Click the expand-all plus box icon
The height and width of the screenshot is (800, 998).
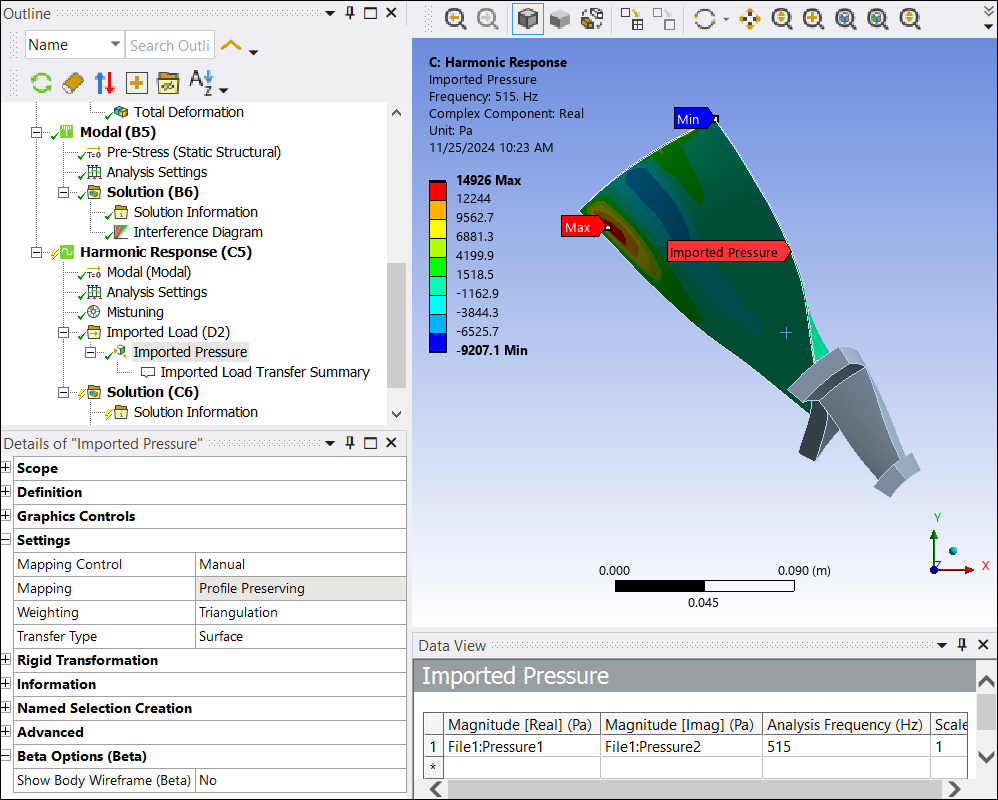pos(137,82)
